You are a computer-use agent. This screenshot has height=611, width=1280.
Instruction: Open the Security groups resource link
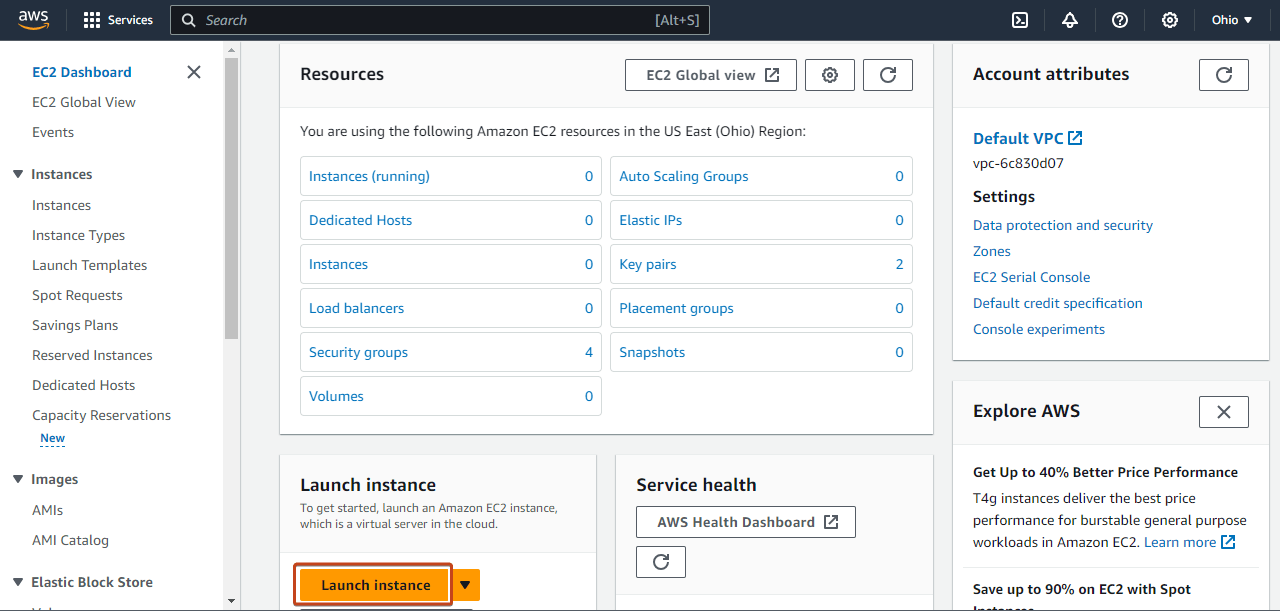tap(358, 352)
